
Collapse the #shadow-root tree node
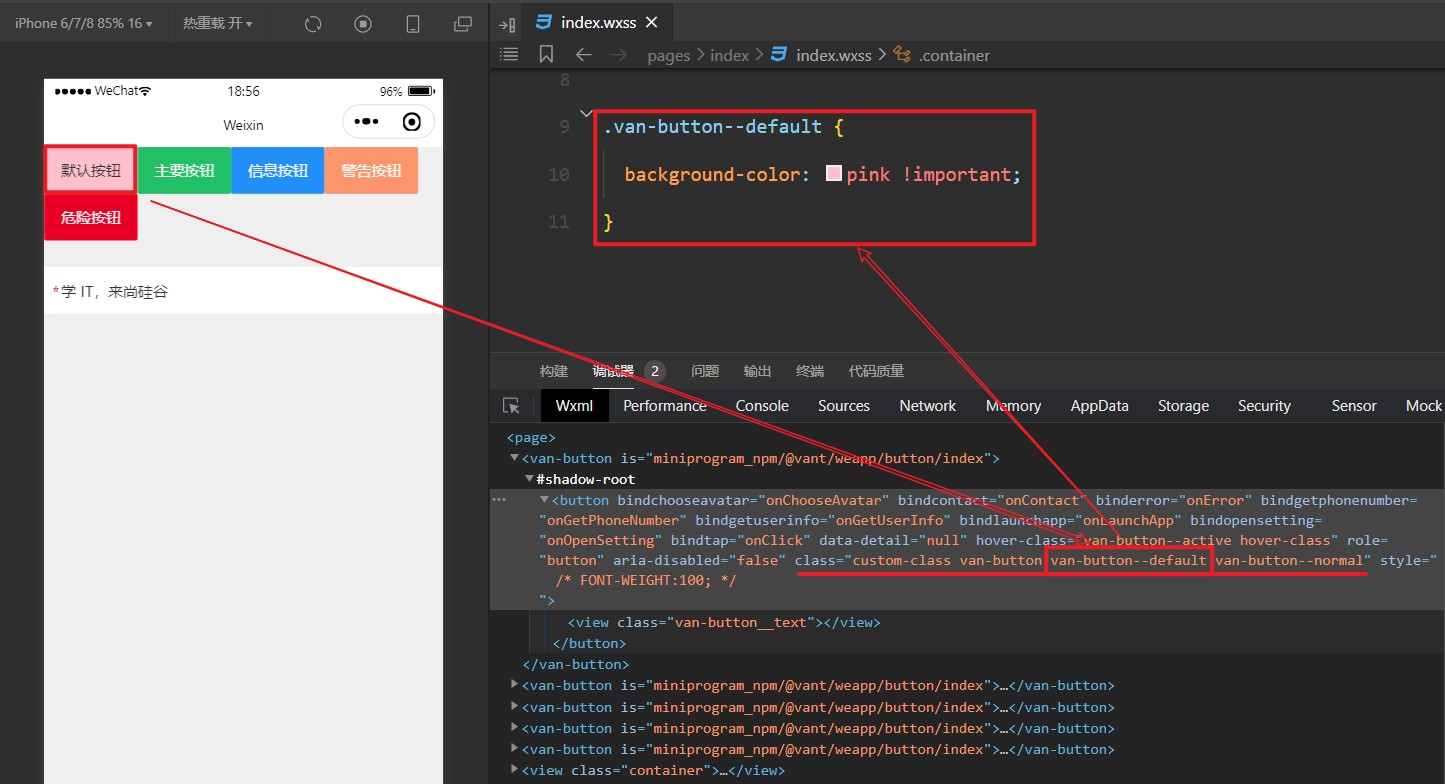[x=530, y=479]
